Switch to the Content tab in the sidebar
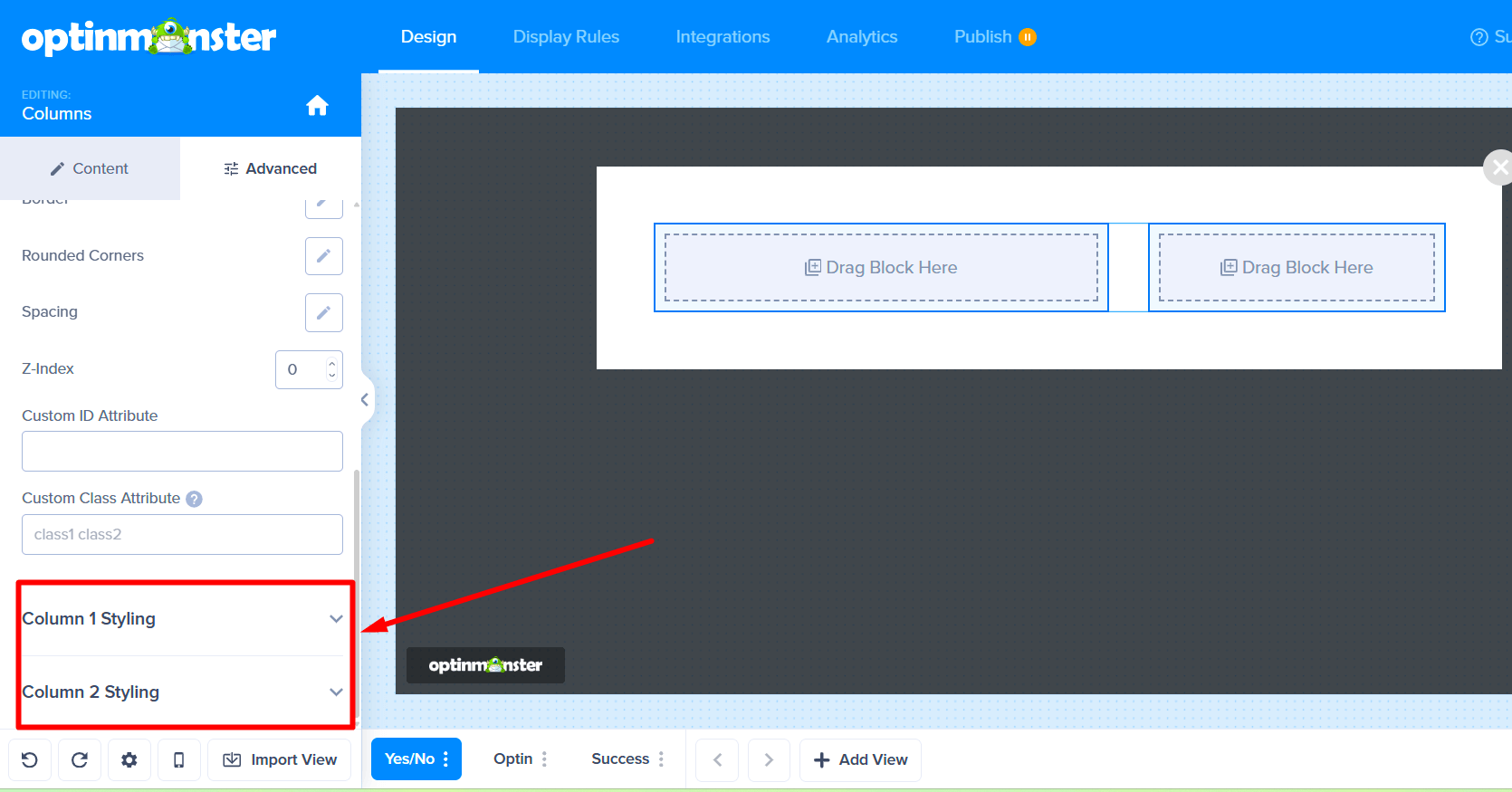The image size is (1512, 792). tap(90, 168)
